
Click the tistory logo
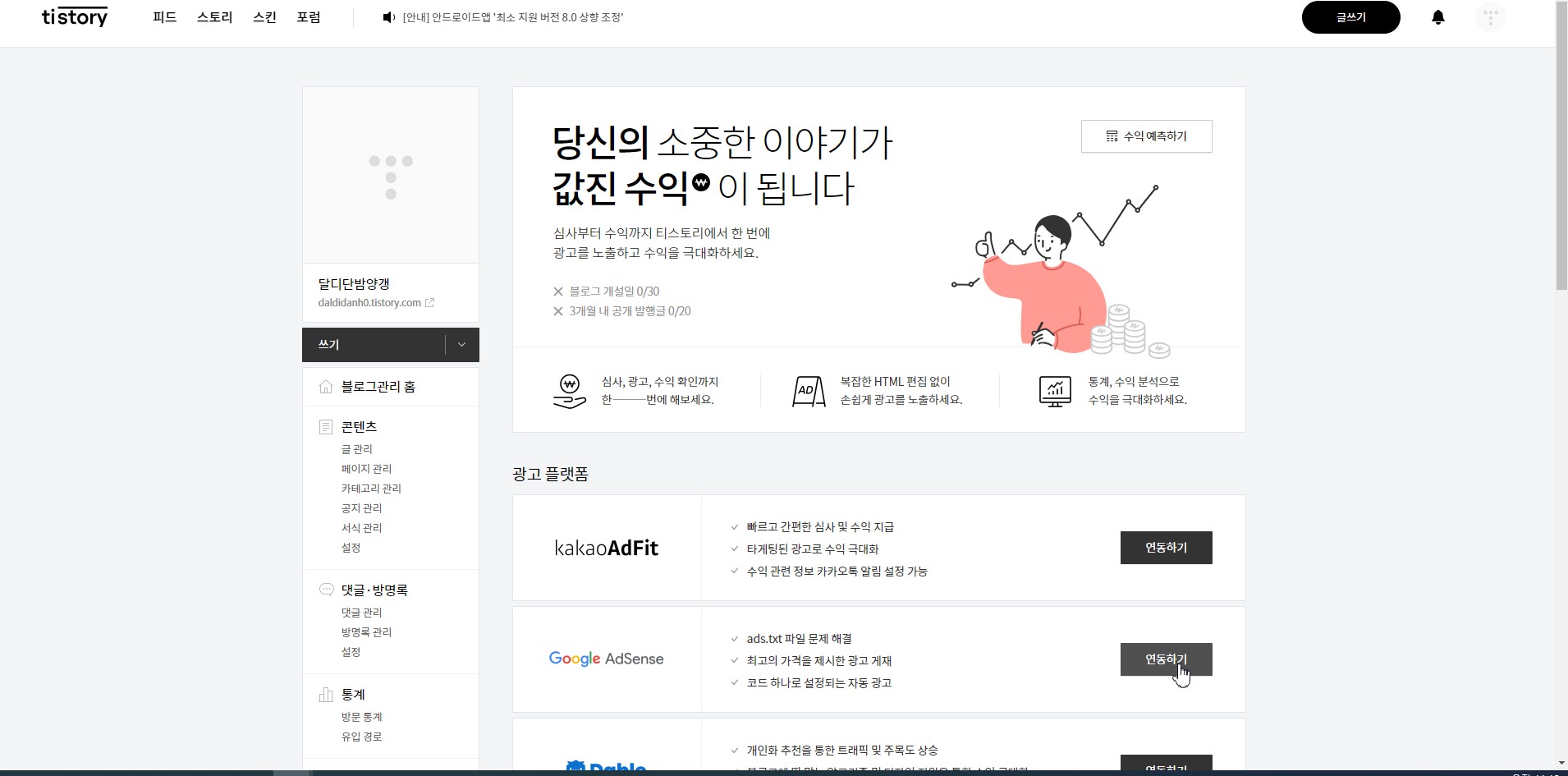[x=75, y=17]
